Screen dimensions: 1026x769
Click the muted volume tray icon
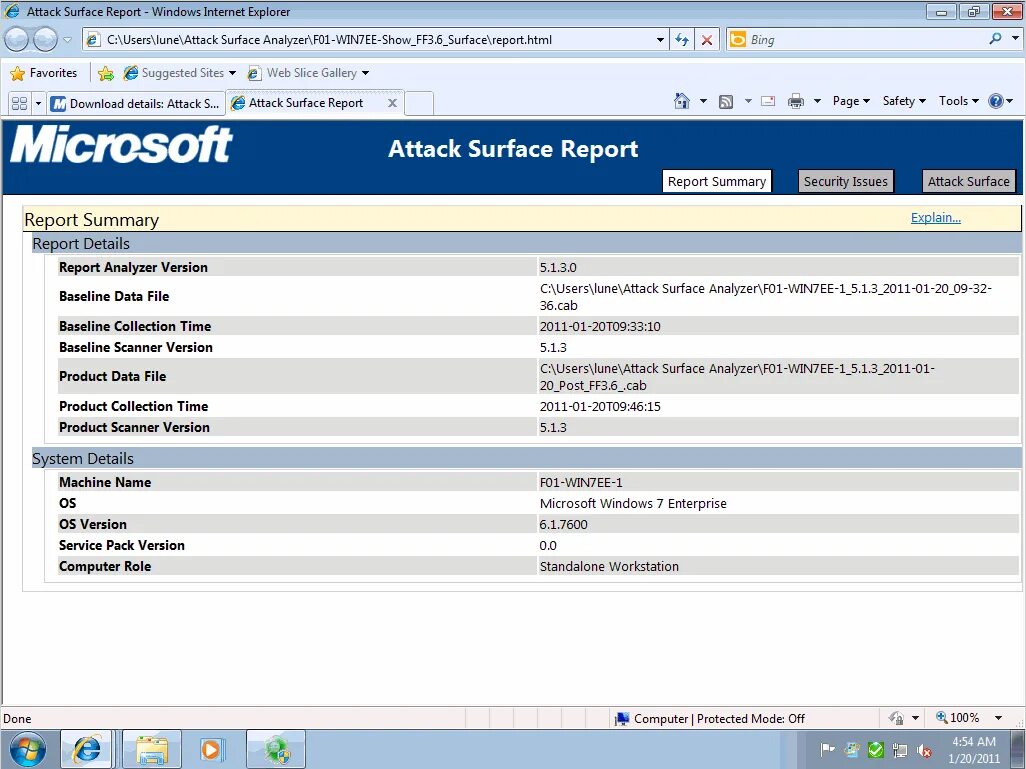924,750
